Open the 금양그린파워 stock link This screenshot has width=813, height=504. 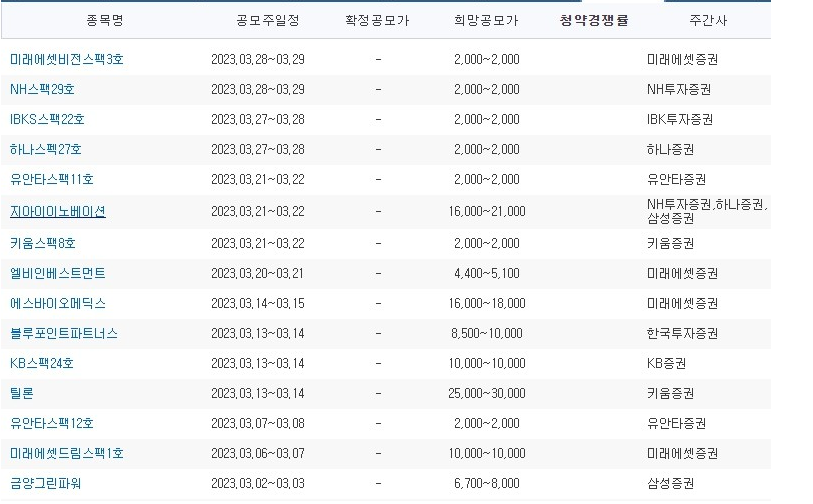point(46,484)
